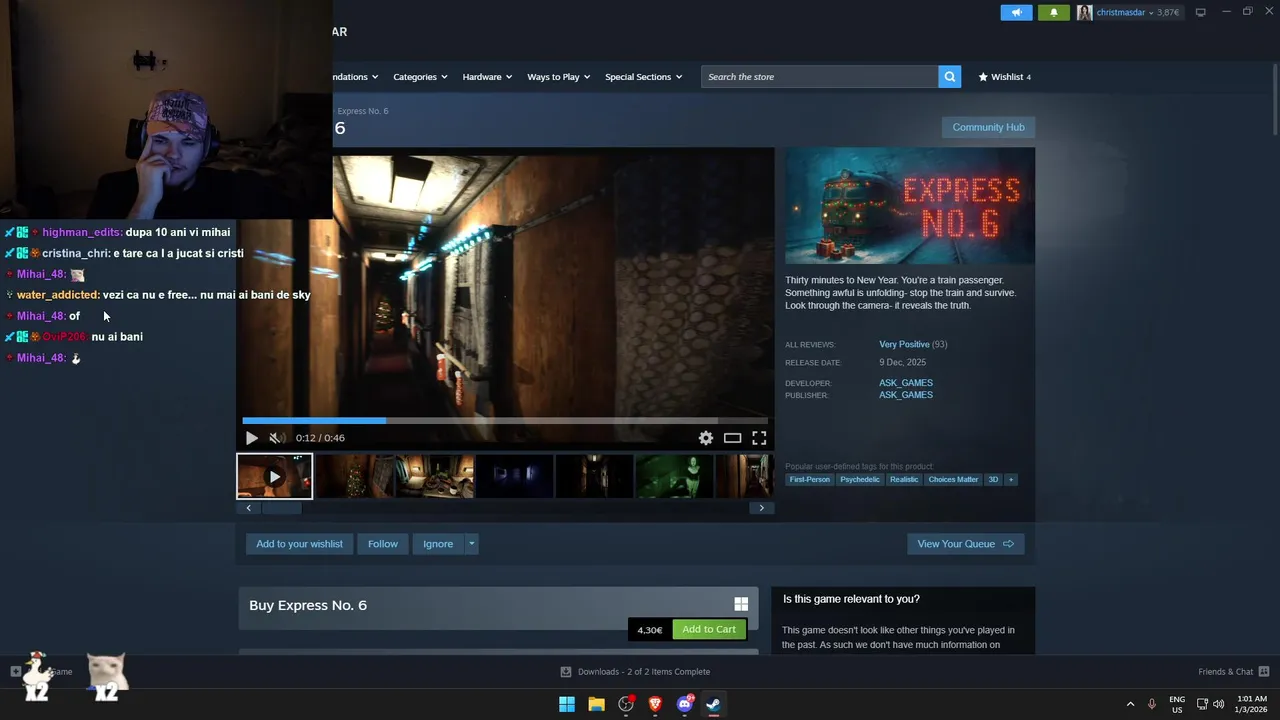Open publisher ASK_GAMES link
Image resolution: width=1280 pixels, height=720 pixels.
point(906,395)
